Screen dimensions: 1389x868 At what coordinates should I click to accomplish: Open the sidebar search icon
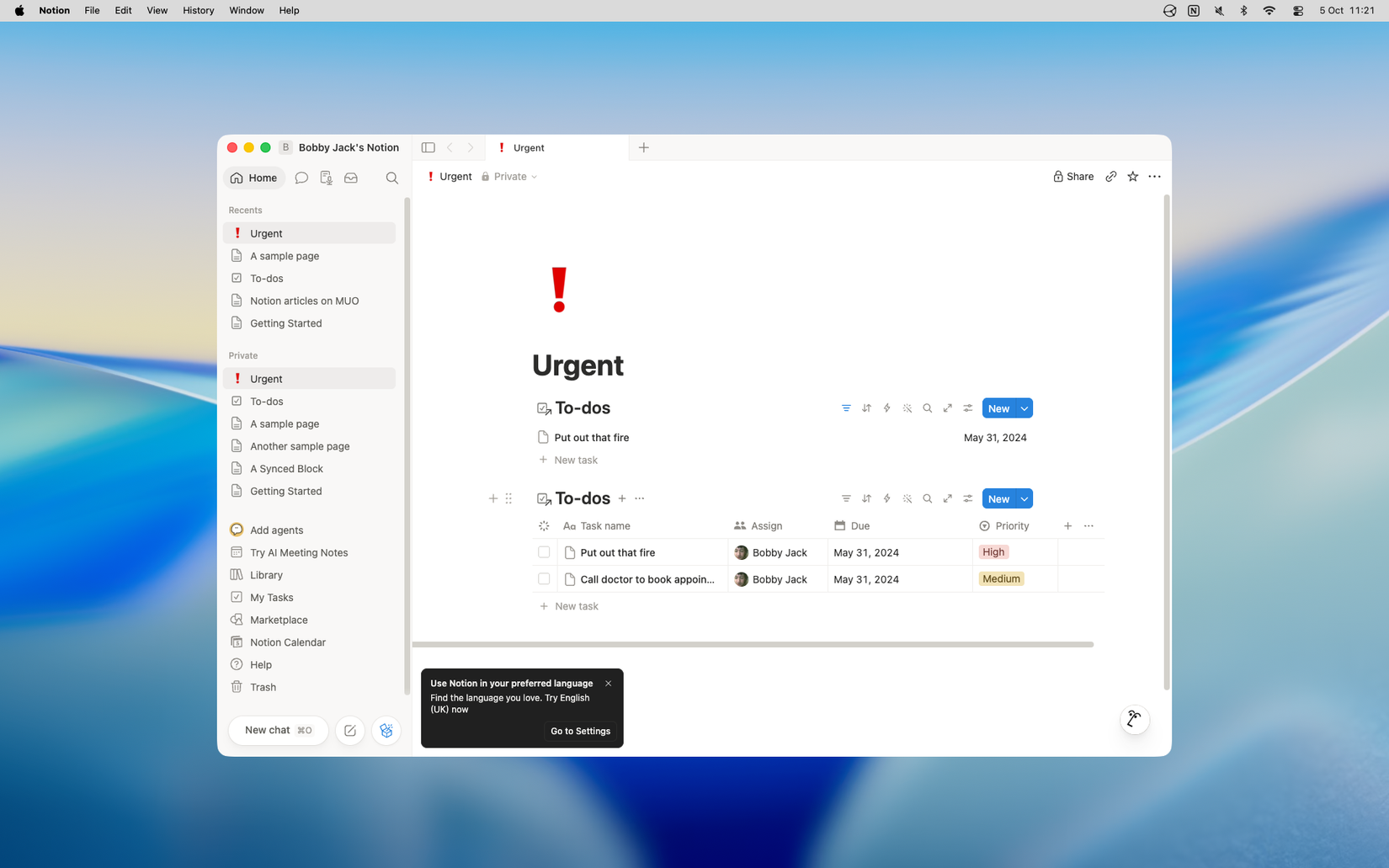click(391, 178)
